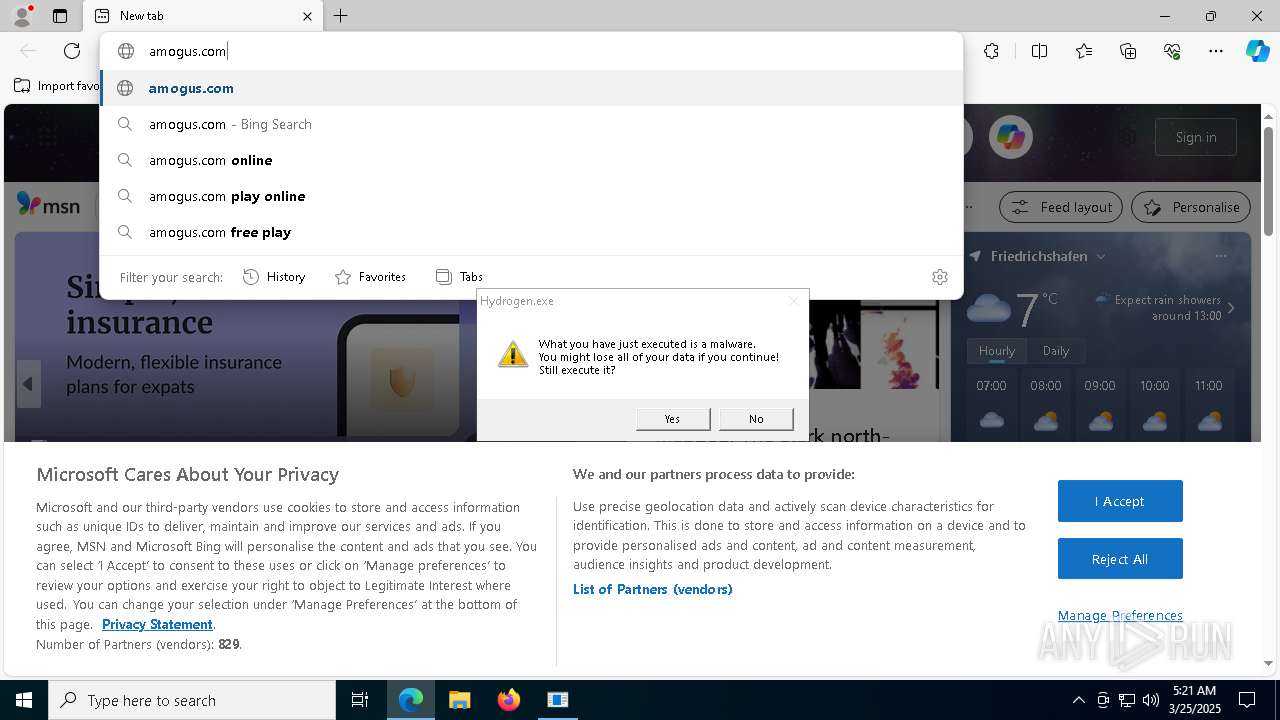Open File Explorer from taskbar
Screen dimensions: 1280x720
[459, 700]
